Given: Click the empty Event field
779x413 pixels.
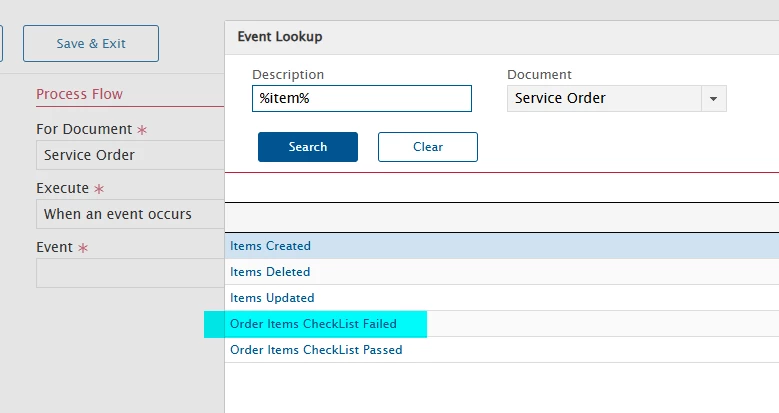Looking at the screenshot, I should point(130,273).
